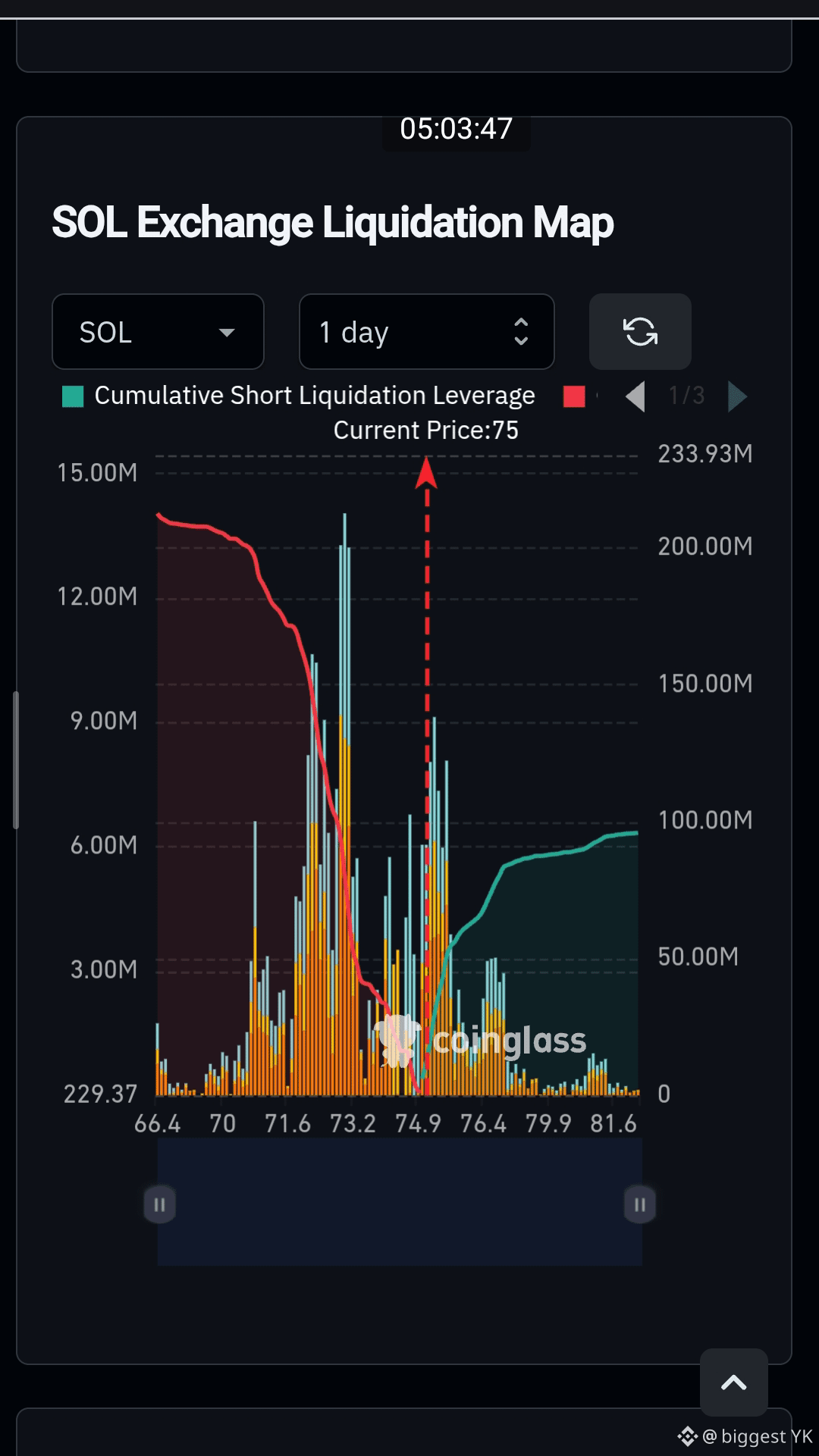Click the 66.4 price axis label

coord(158,1123)
